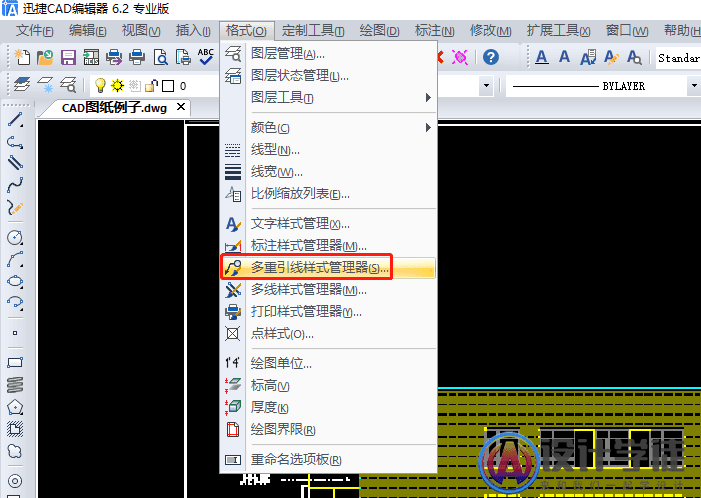Expand the 图层工具 submenu
The image size is (701, 498).
[328, 97]
